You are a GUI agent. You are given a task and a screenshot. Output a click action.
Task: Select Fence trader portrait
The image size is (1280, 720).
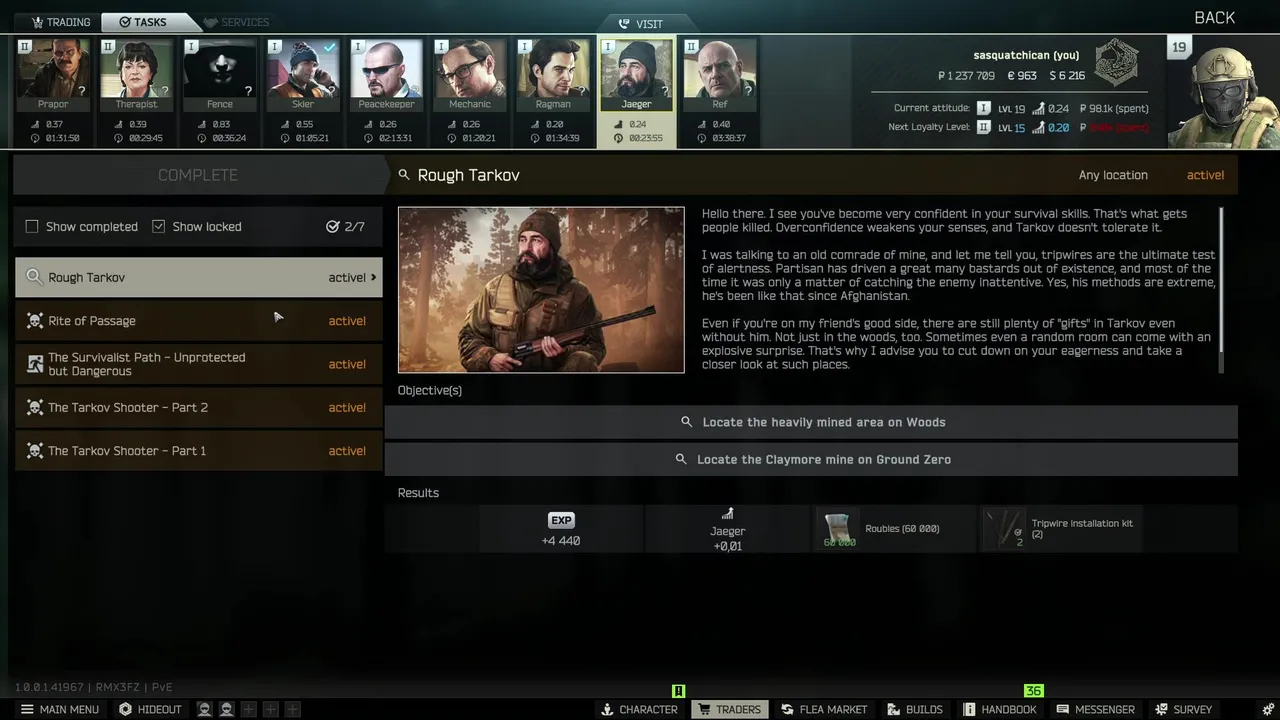click(x=219, y=75)
